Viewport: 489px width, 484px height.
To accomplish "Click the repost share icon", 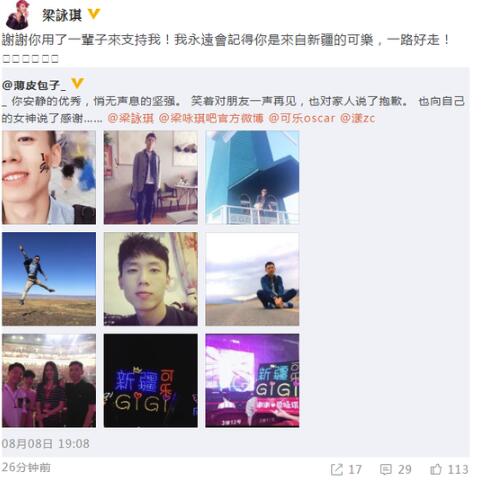I will [x=337, y=469].
